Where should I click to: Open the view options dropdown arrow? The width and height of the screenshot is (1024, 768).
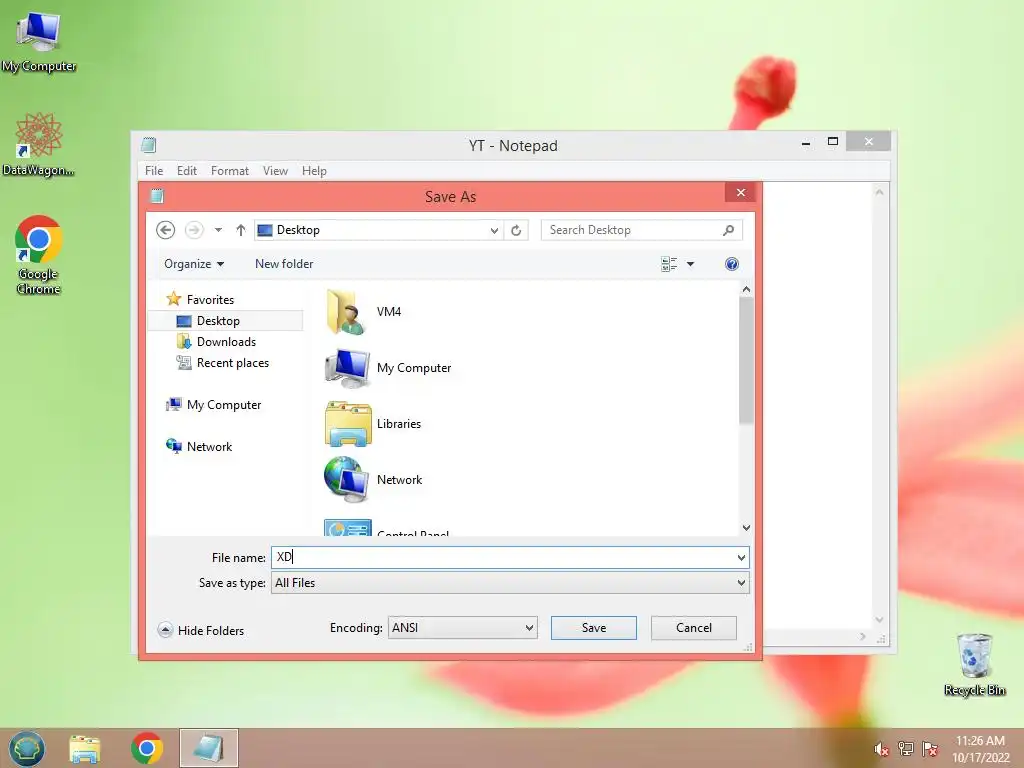click(x=690, y=264)
